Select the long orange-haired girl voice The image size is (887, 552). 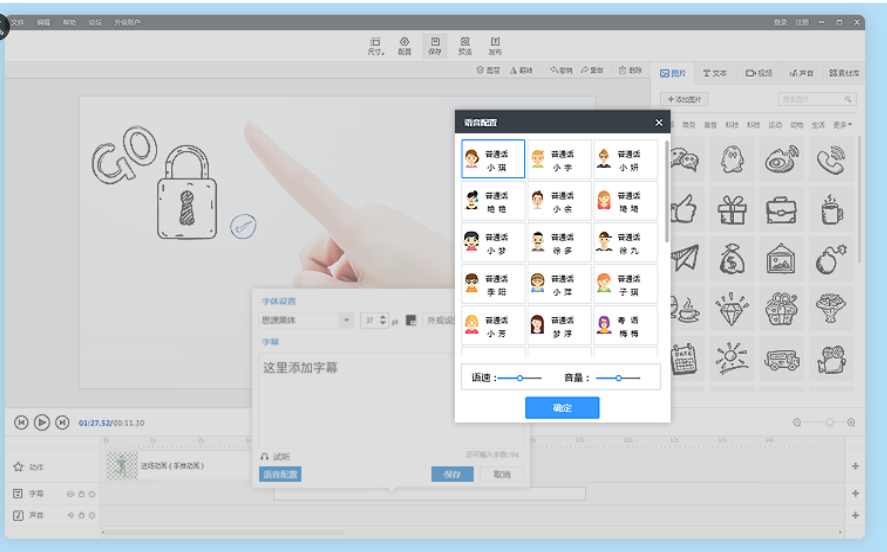(x=625, y=201)
